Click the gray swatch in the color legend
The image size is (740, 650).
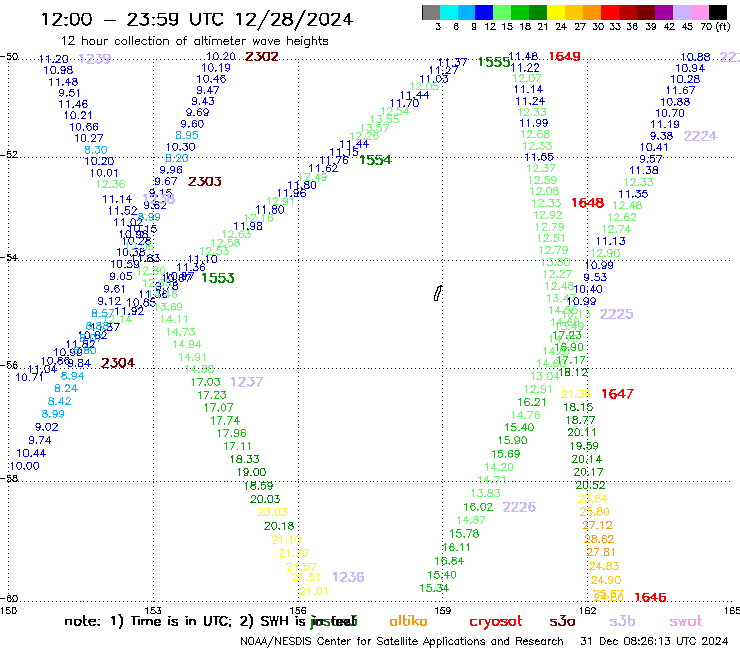click(431, 12)
